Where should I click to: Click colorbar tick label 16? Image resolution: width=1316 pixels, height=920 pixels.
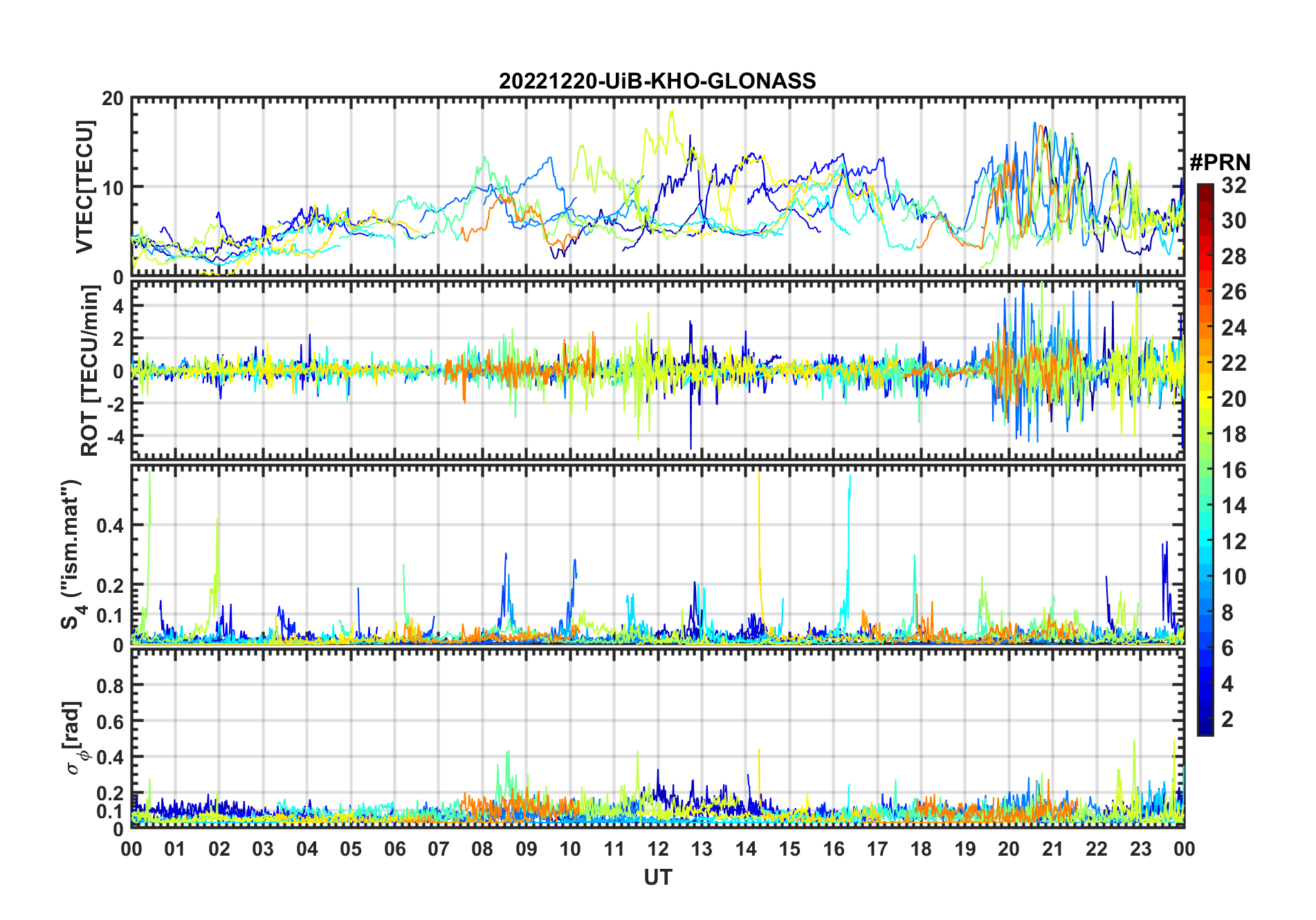pos(1234,470)
